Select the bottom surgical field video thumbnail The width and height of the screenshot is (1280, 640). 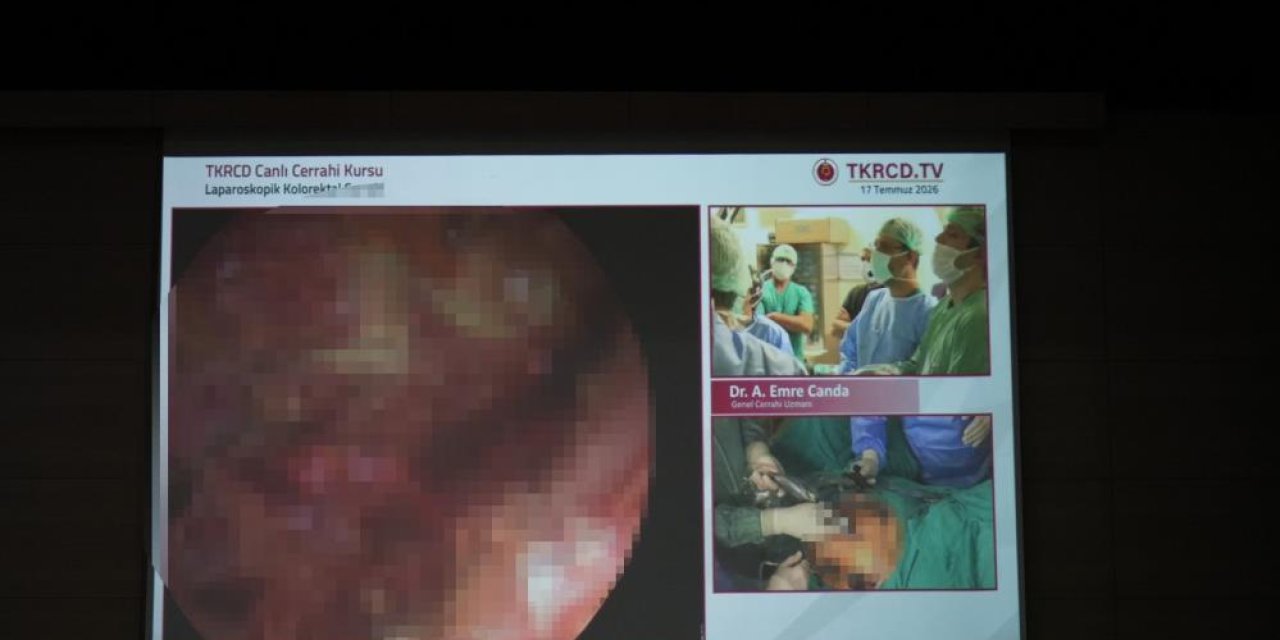[x=853, y=502]
